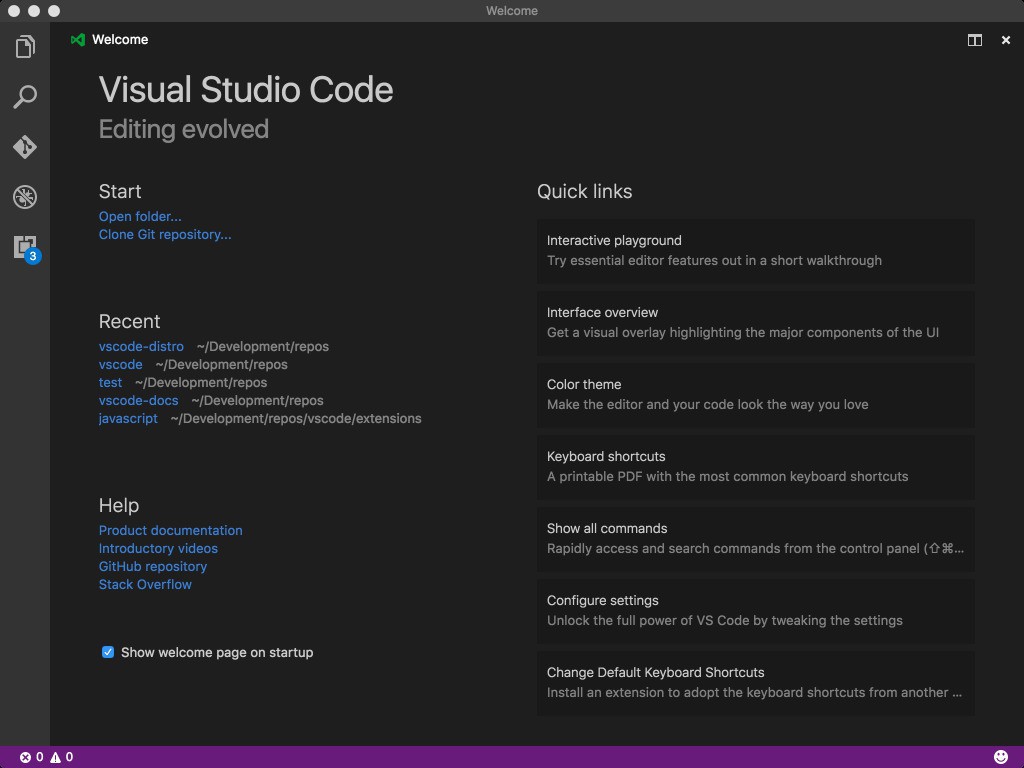Viewport: 1024px width, 768px height.
Task: Click the split editor icon
Action: tap(974, 40)
